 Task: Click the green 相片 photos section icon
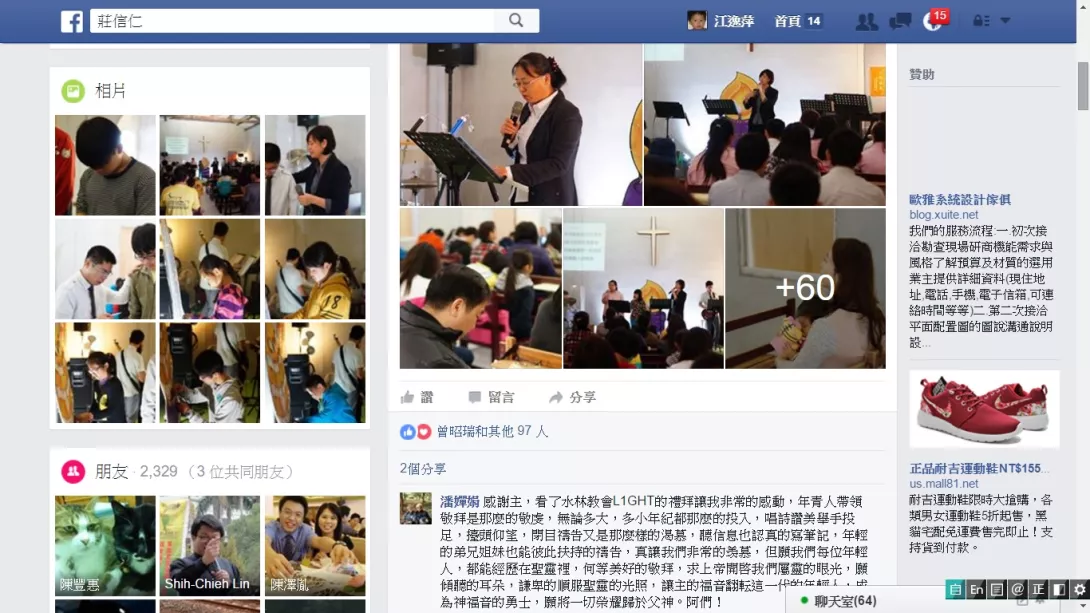[73, 90]
